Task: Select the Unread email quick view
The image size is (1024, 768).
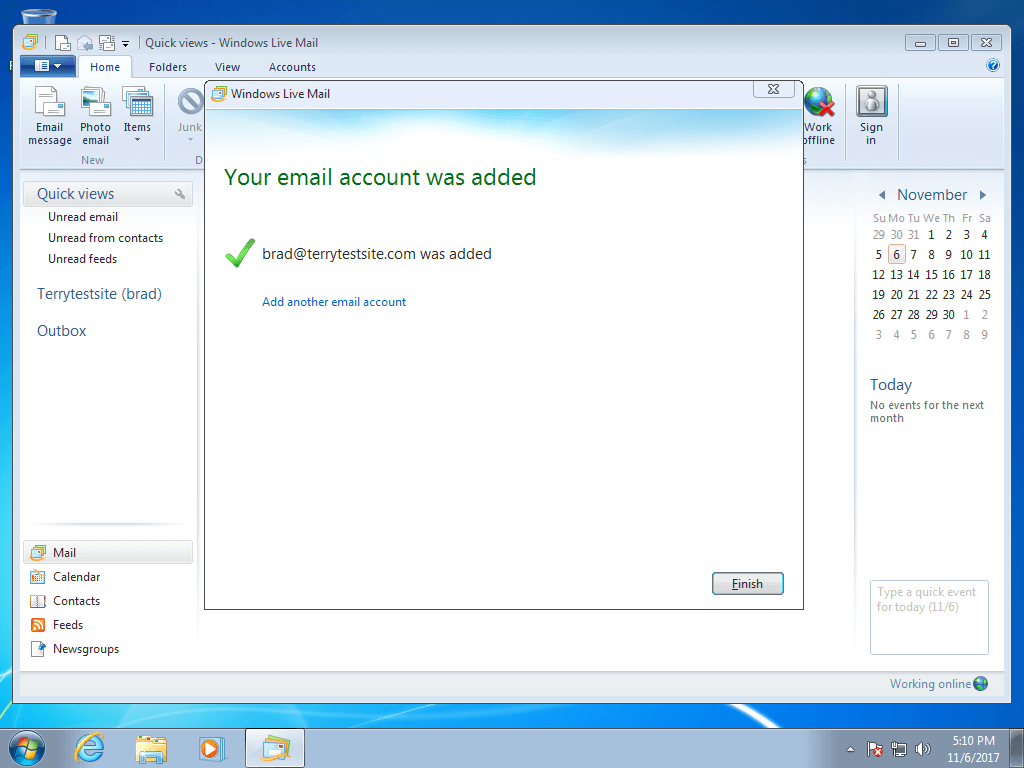Action: coord(83,217)
